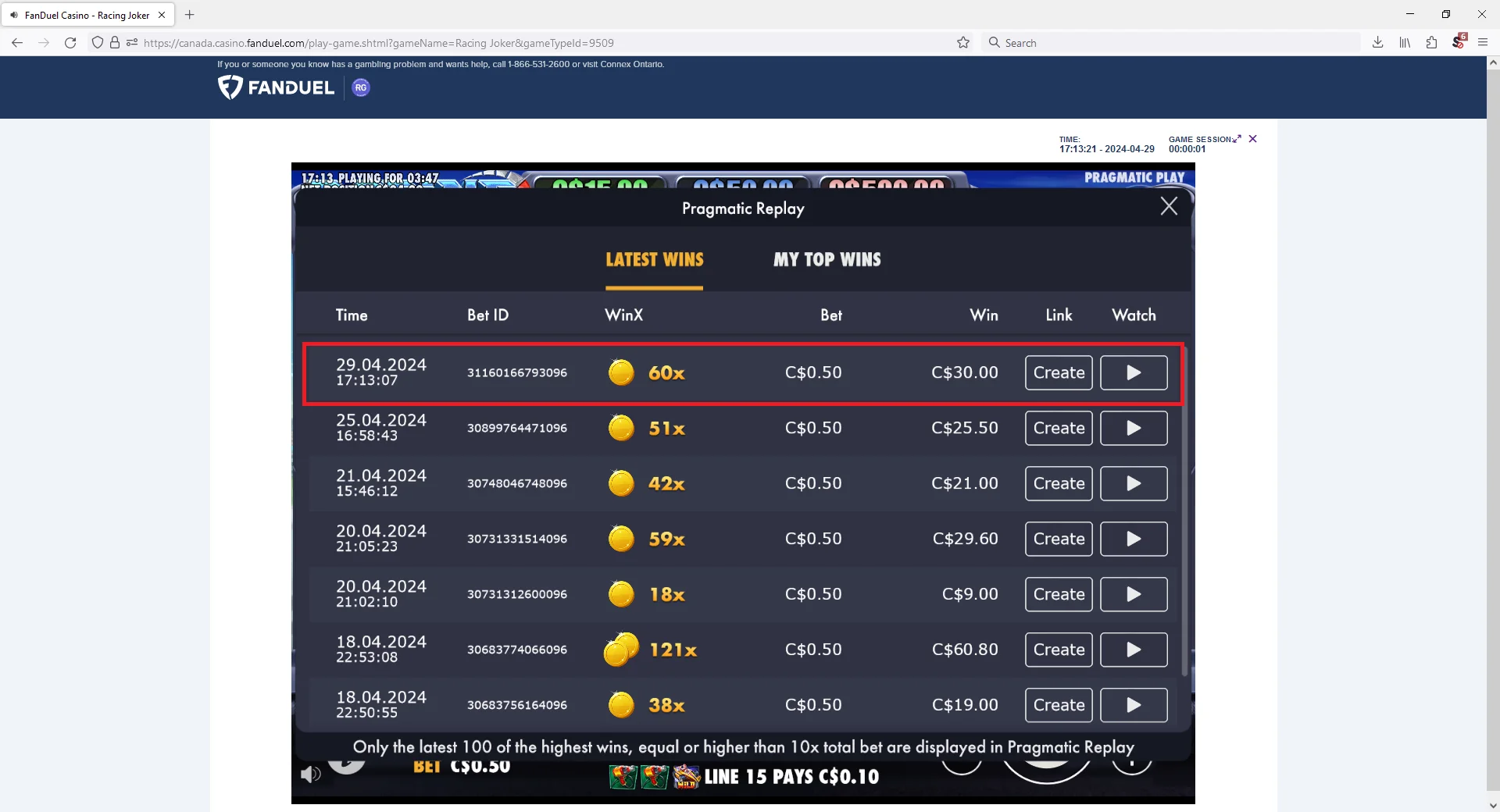Click the gold coin icon beside 38x

click(621, 705)
